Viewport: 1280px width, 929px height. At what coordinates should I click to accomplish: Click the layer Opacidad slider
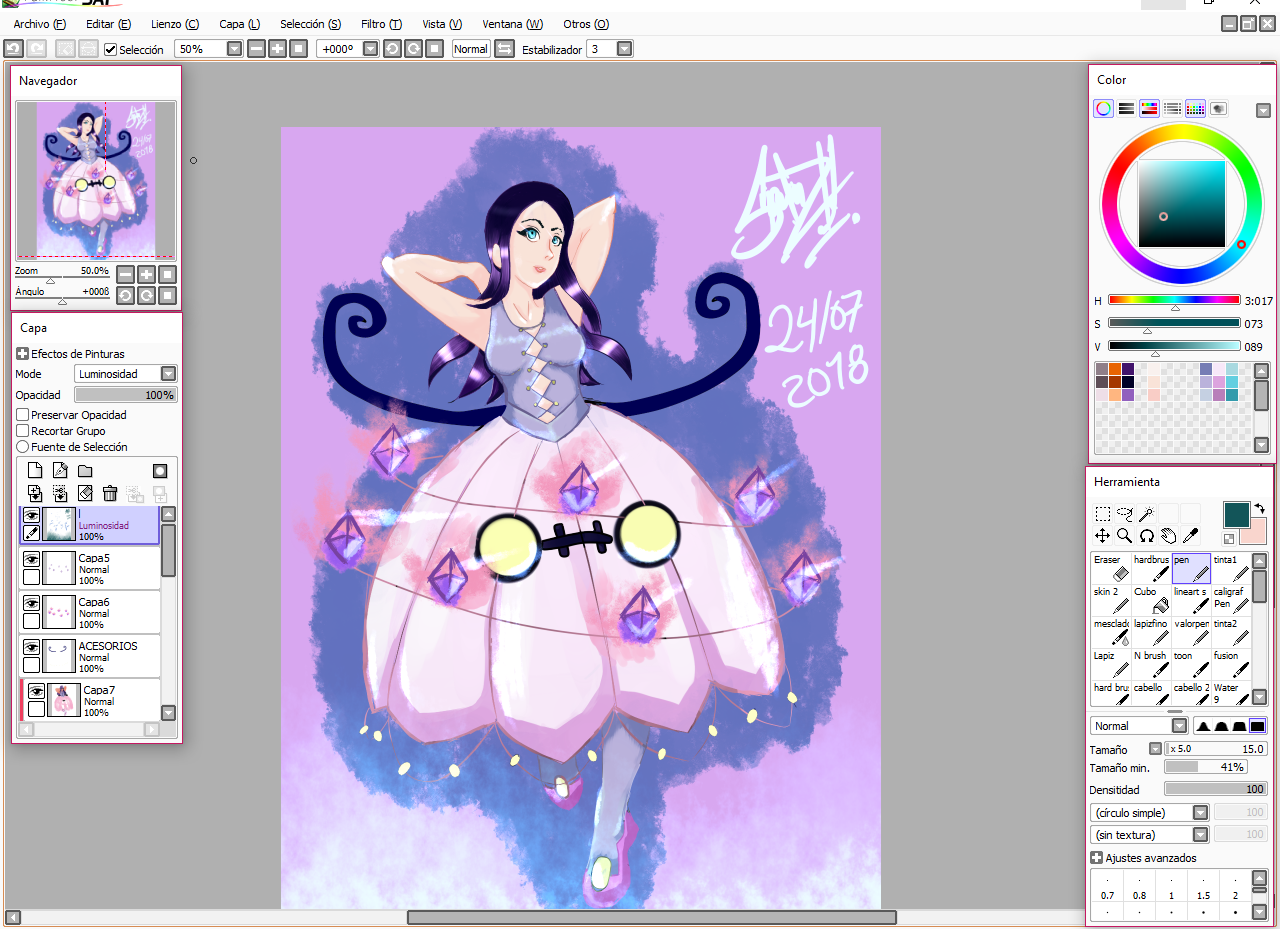point(126,395)
